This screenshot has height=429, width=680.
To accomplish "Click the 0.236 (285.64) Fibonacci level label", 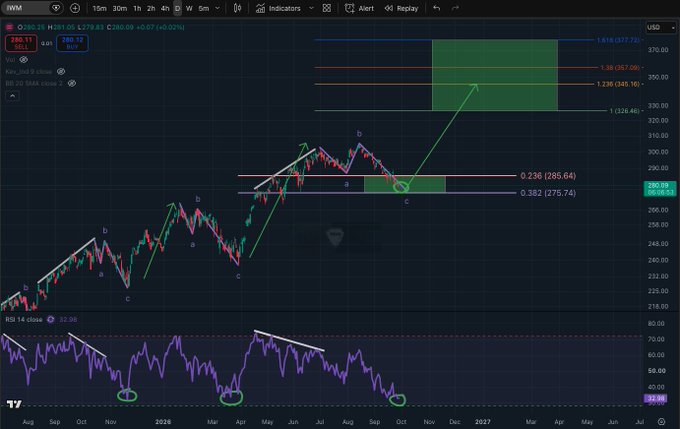I will point(548,176).
